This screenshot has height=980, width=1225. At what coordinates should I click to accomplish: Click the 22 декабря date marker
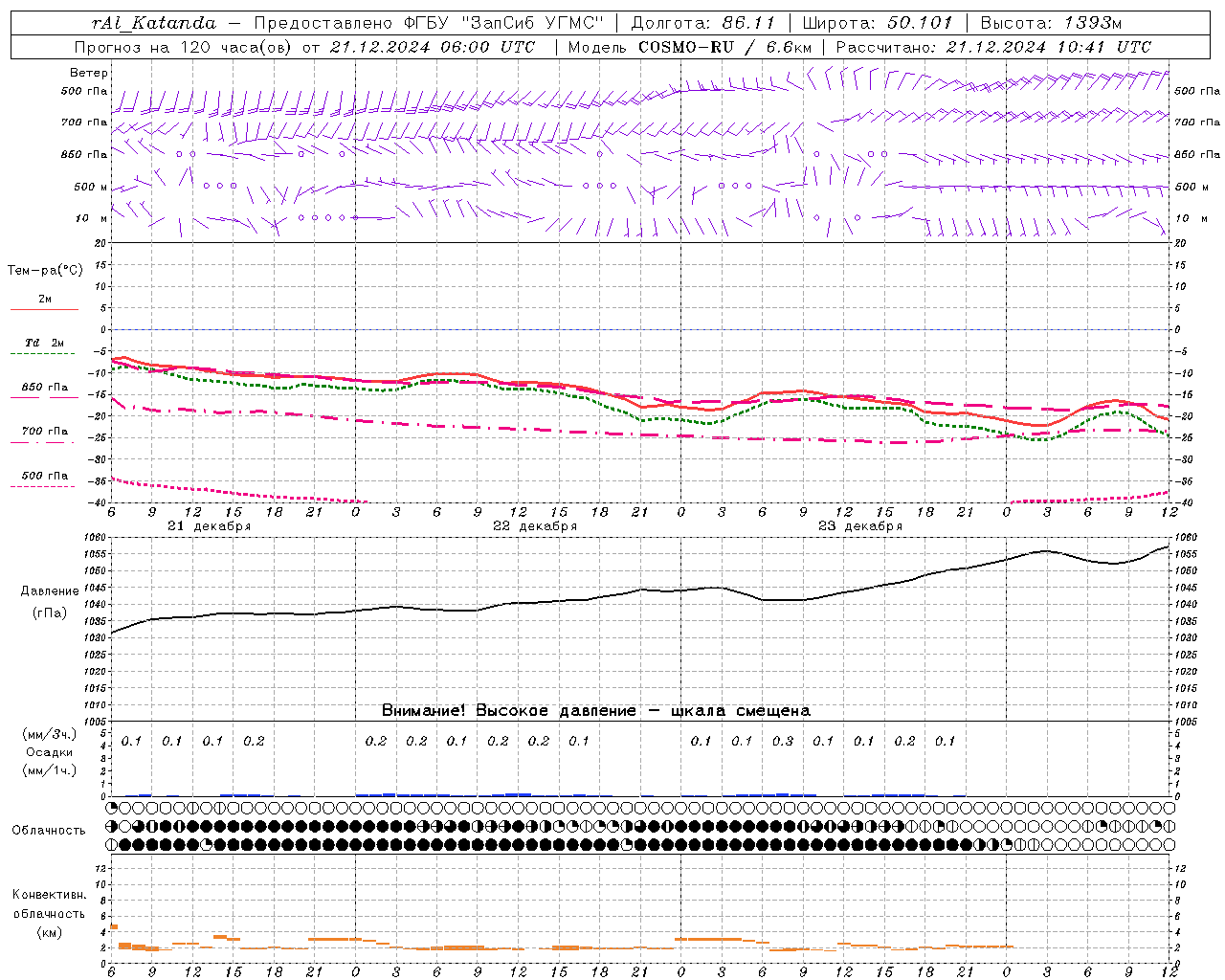click(x=535, y=526)
